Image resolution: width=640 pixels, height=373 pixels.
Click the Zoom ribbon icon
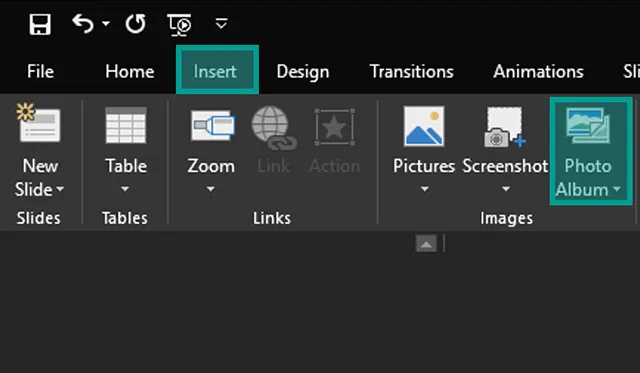tap(212, 126)
